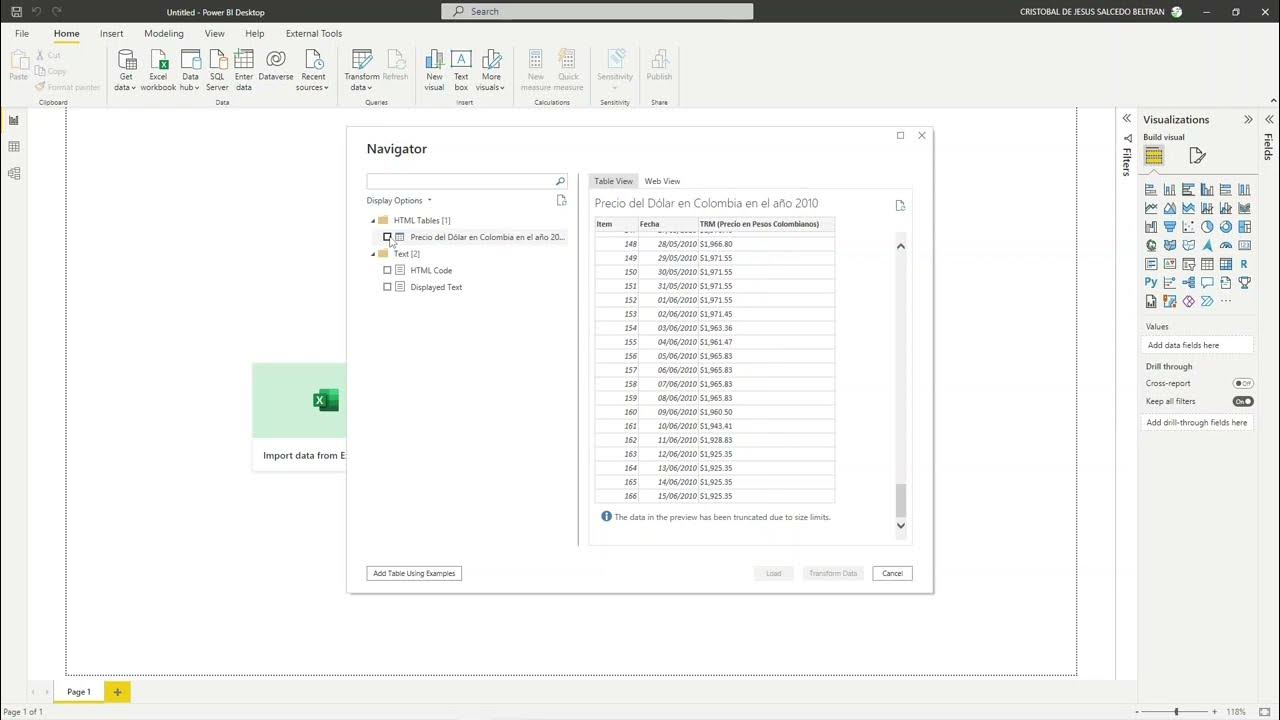The width and height of the screenshot is (1280, 720).
Task: Open the Transform data dropdown
Action: pyautogui.click(x=362, y=70)
